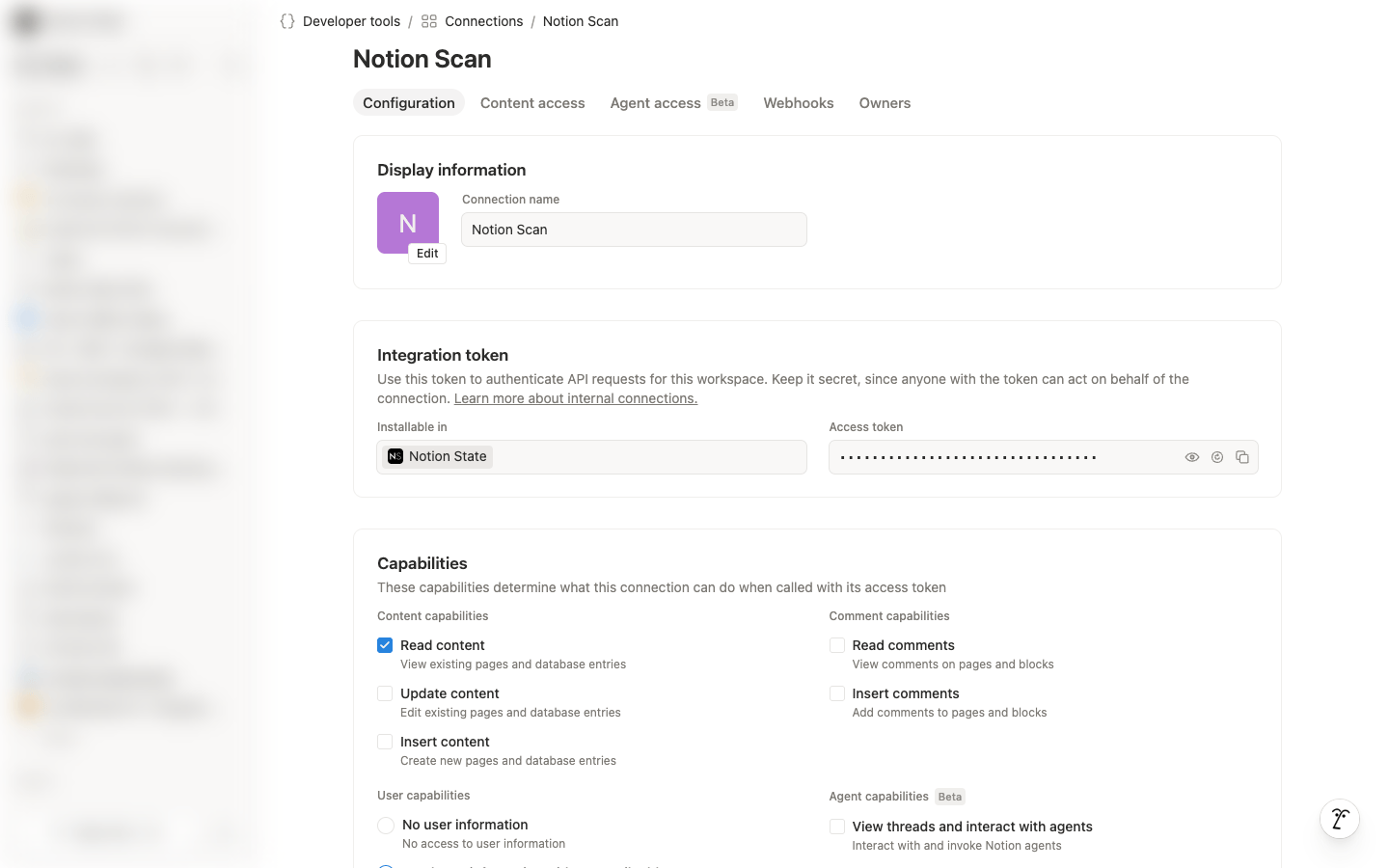Image resolution: width=1389 pixels, height=868 pixels.
Task: Enable the Read comments checkbox
Action: click(x=837, y=645)
